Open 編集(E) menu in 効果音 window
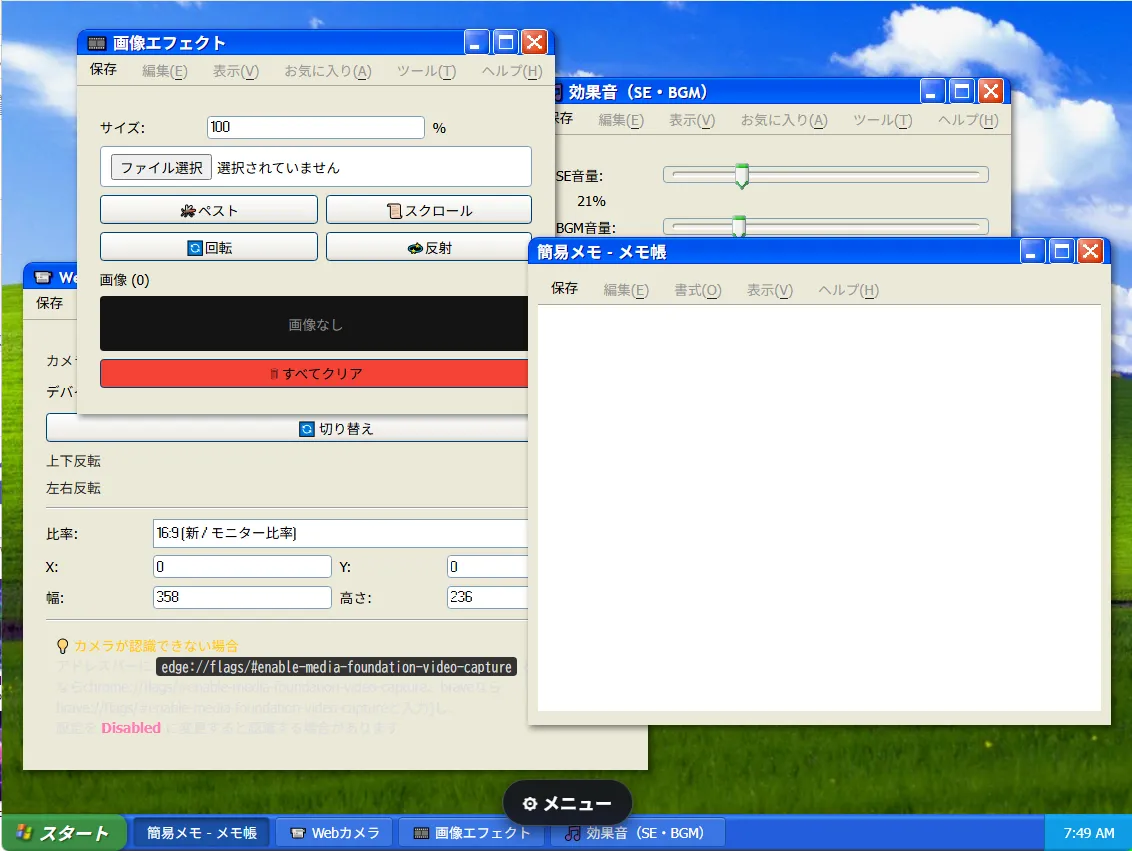Viewport: 1132px width, 851px height. click(621, 120)
